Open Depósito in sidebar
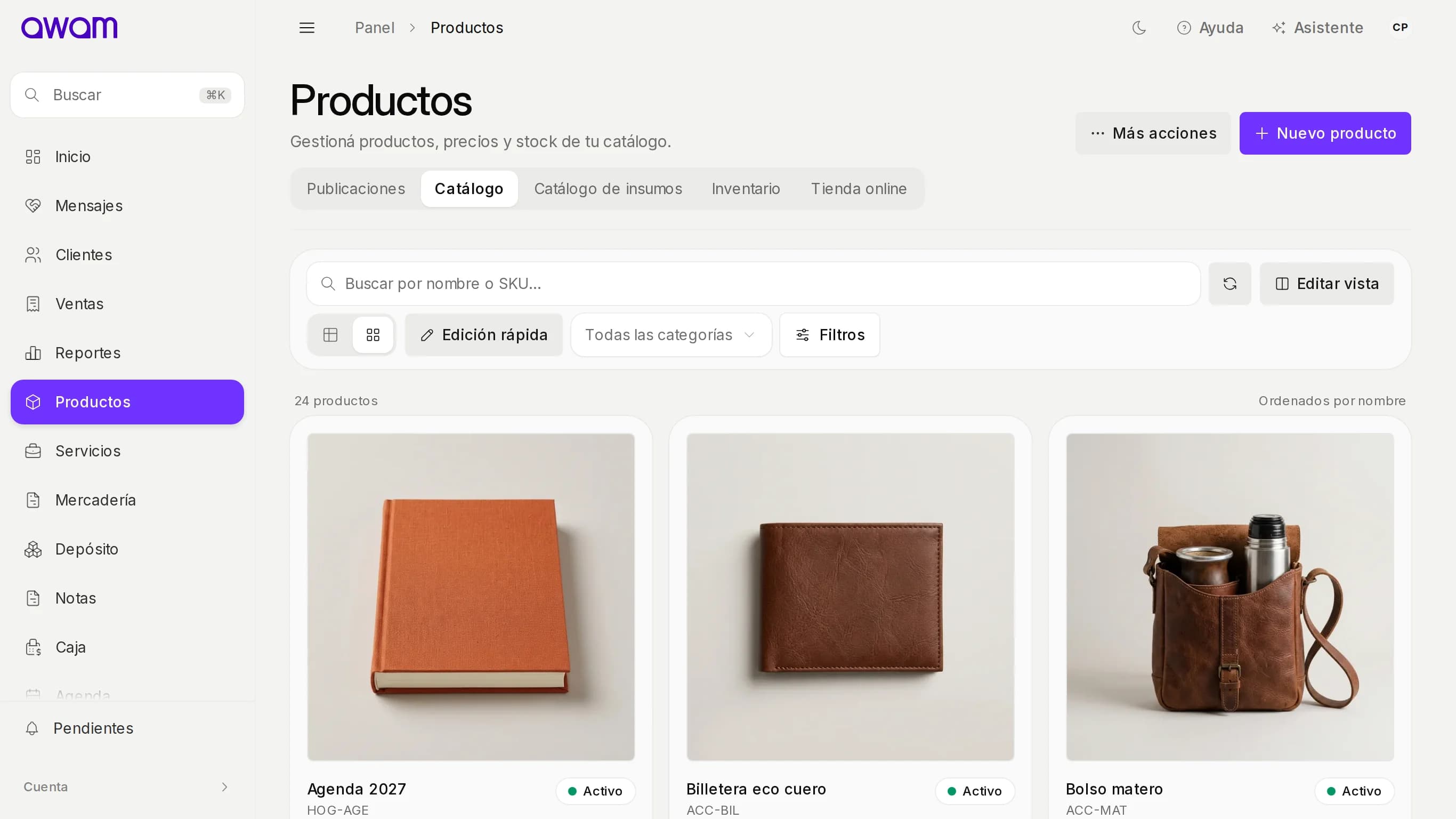This screenshot has height=819, width=1456. click(x=127, y=549)
